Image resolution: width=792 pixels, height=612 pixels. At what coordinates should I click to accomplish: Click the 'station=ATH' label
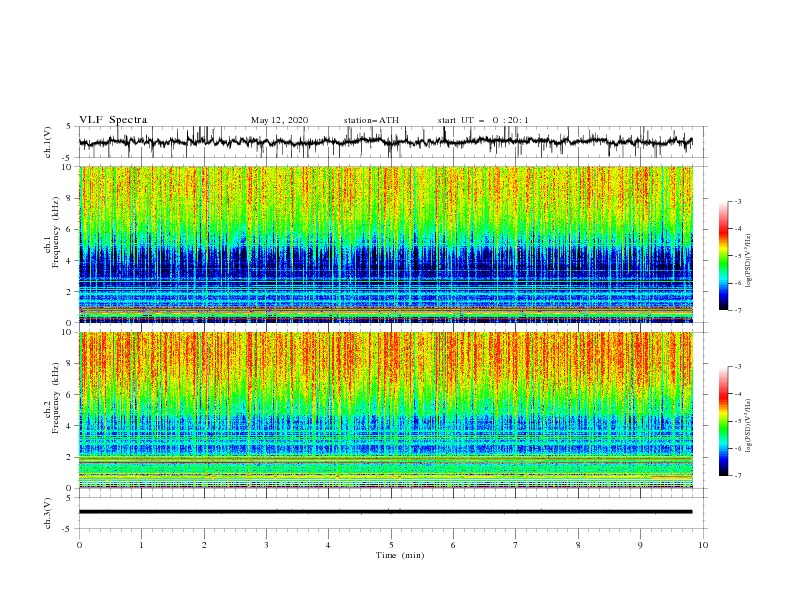point(371,120)
